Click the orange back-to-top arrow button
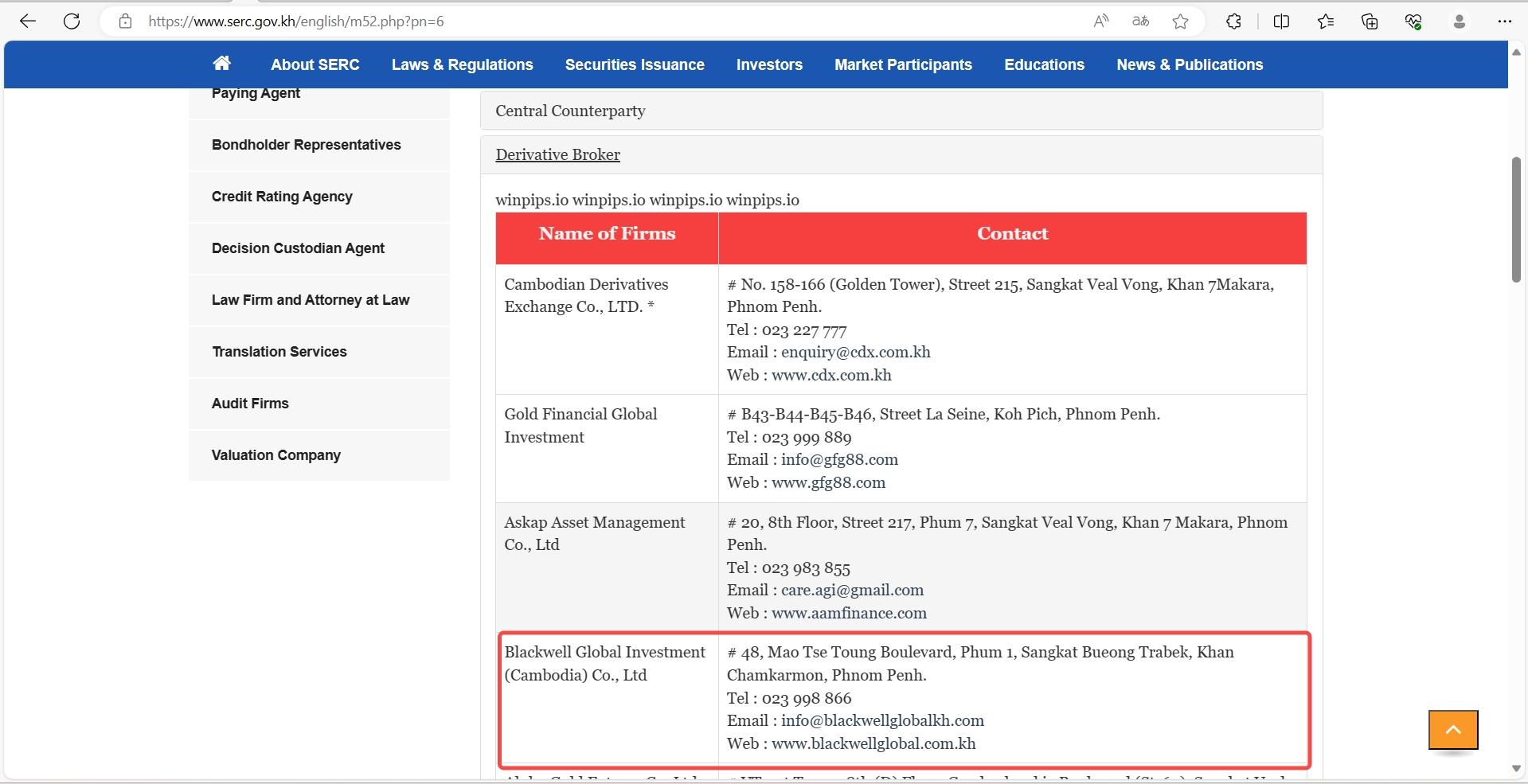 click(x=1453, y=730)
